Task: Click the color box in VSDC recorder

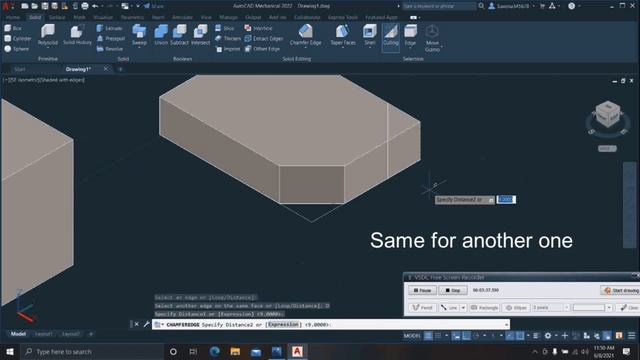Action: pyautogui.click(x=589, y=308)
